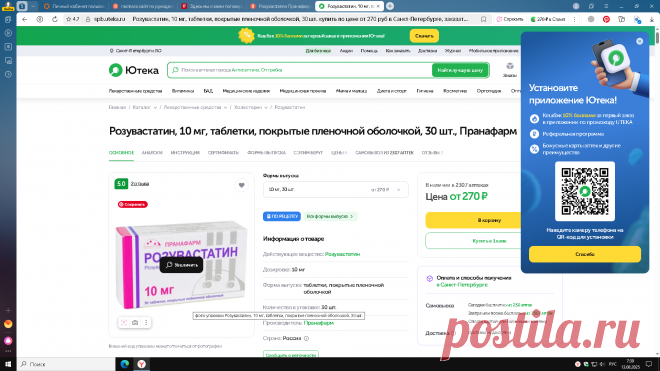Open three-dot menu under product image
This screenshot has width=660, height=371.
[146, 323]
